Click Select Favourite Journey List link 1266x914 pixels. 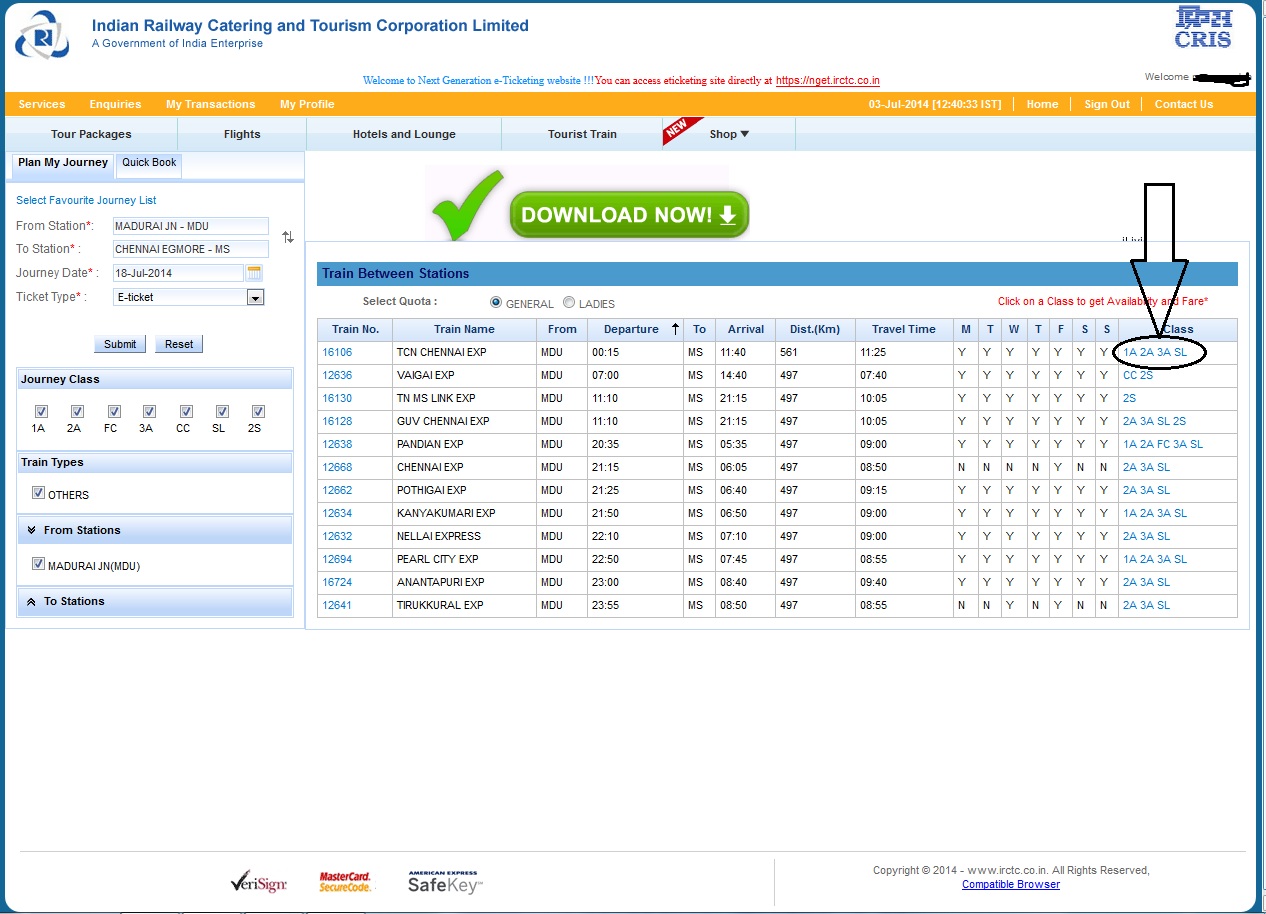pos(86,200)
